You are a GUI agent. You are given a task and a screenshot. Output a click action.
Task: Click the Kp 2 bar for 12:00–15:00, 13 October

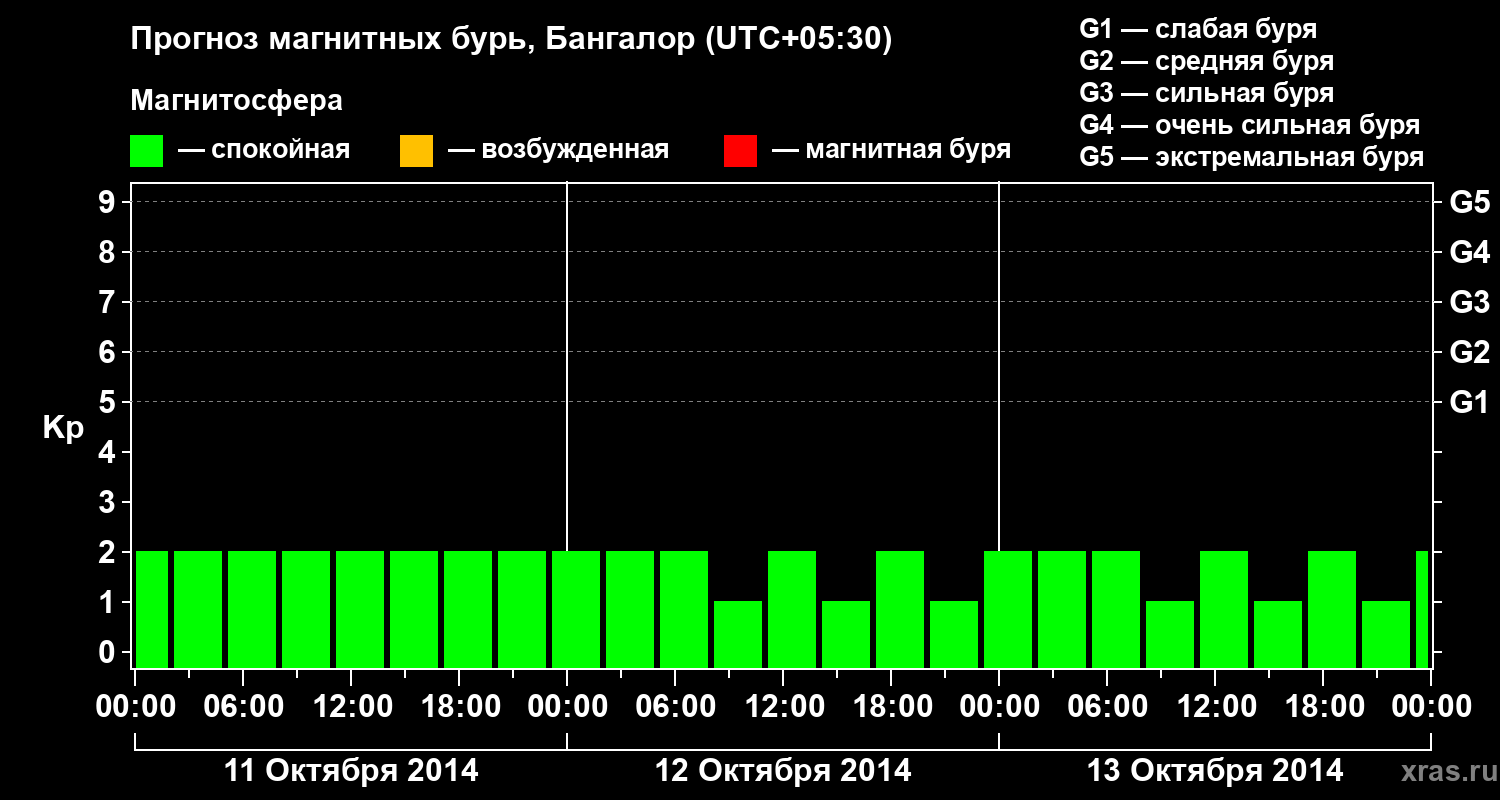1224,609
